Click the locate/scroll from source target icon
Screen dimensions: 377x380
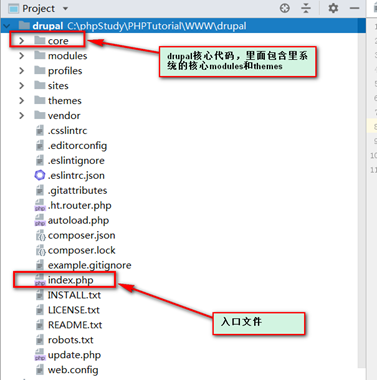pyautogui.click(x=285, y=8)
